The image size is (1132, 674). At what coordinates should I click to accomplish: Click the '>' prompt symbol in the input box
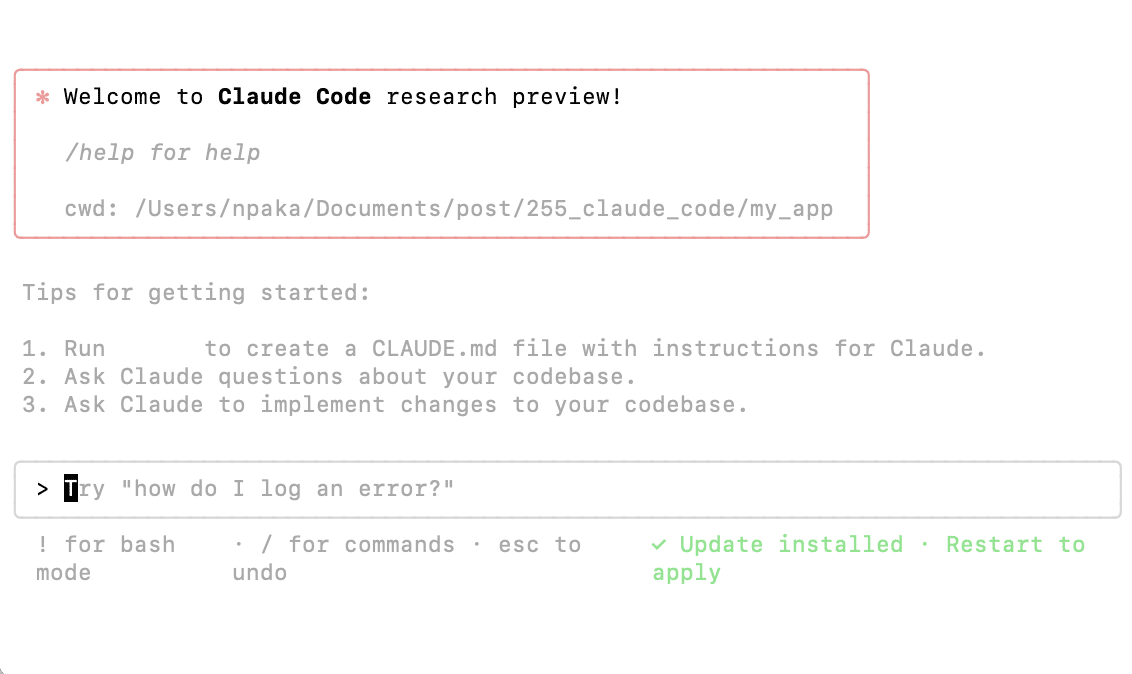coord(42,489)
